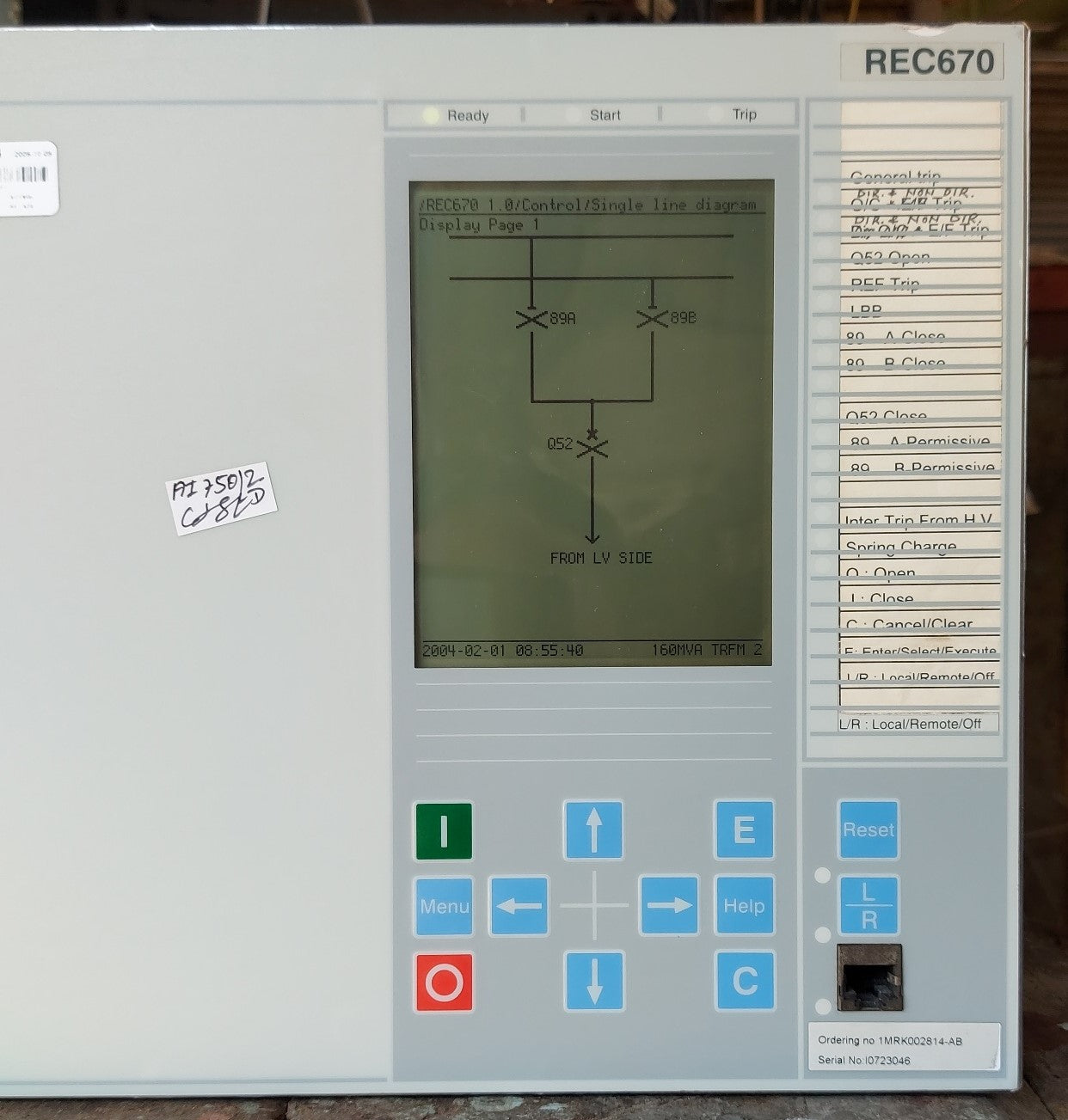Click the timestamp '2004-02-01 08:55:40'
Viewport: 1068px width, 1120px height.
[x=503, y=650]
